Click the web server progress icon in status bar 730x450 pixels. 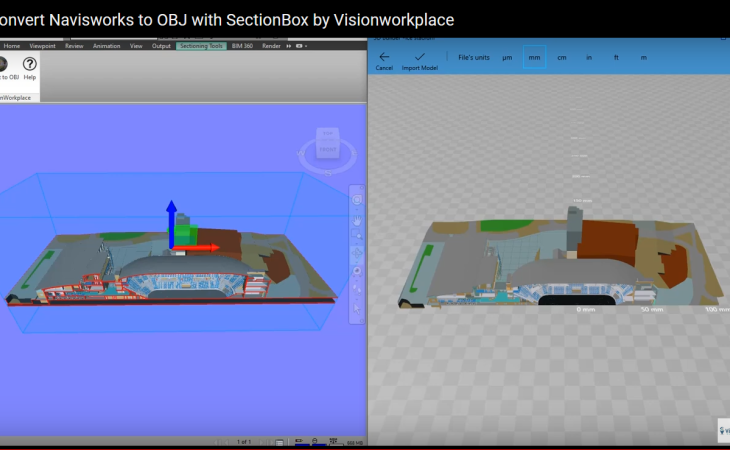[x=333, y=441]
